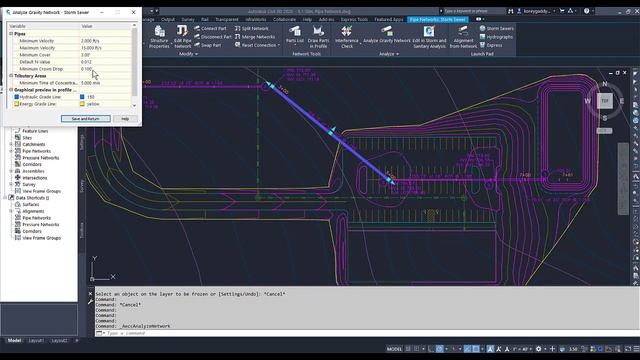The image size is (640, 360).
Task: Collapse the Tributary Areas section
Action: click(x=11, y=76)
